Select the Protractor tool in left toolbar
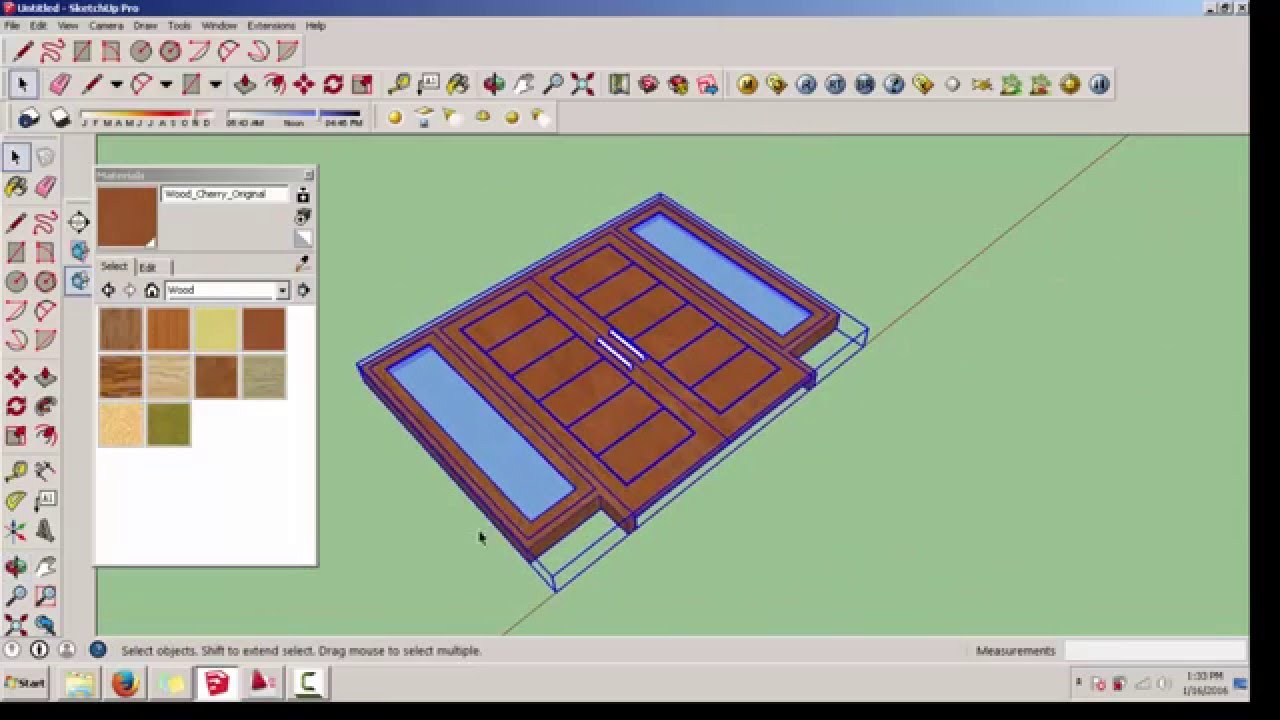1280x720 pixels. [x=16, y=500]
